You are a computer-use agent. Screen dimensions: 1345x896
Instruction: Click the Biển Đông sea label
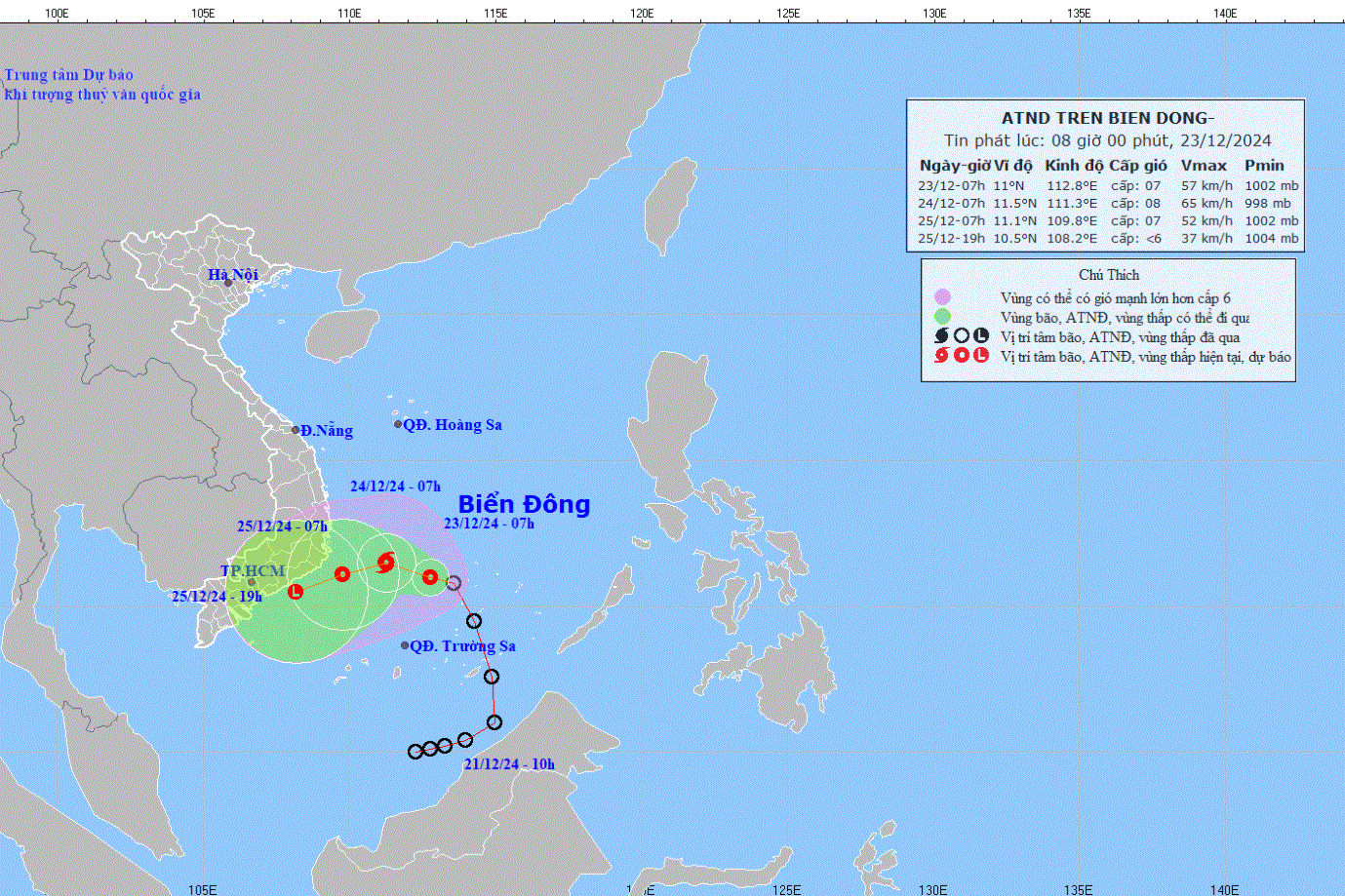[524, 504]
